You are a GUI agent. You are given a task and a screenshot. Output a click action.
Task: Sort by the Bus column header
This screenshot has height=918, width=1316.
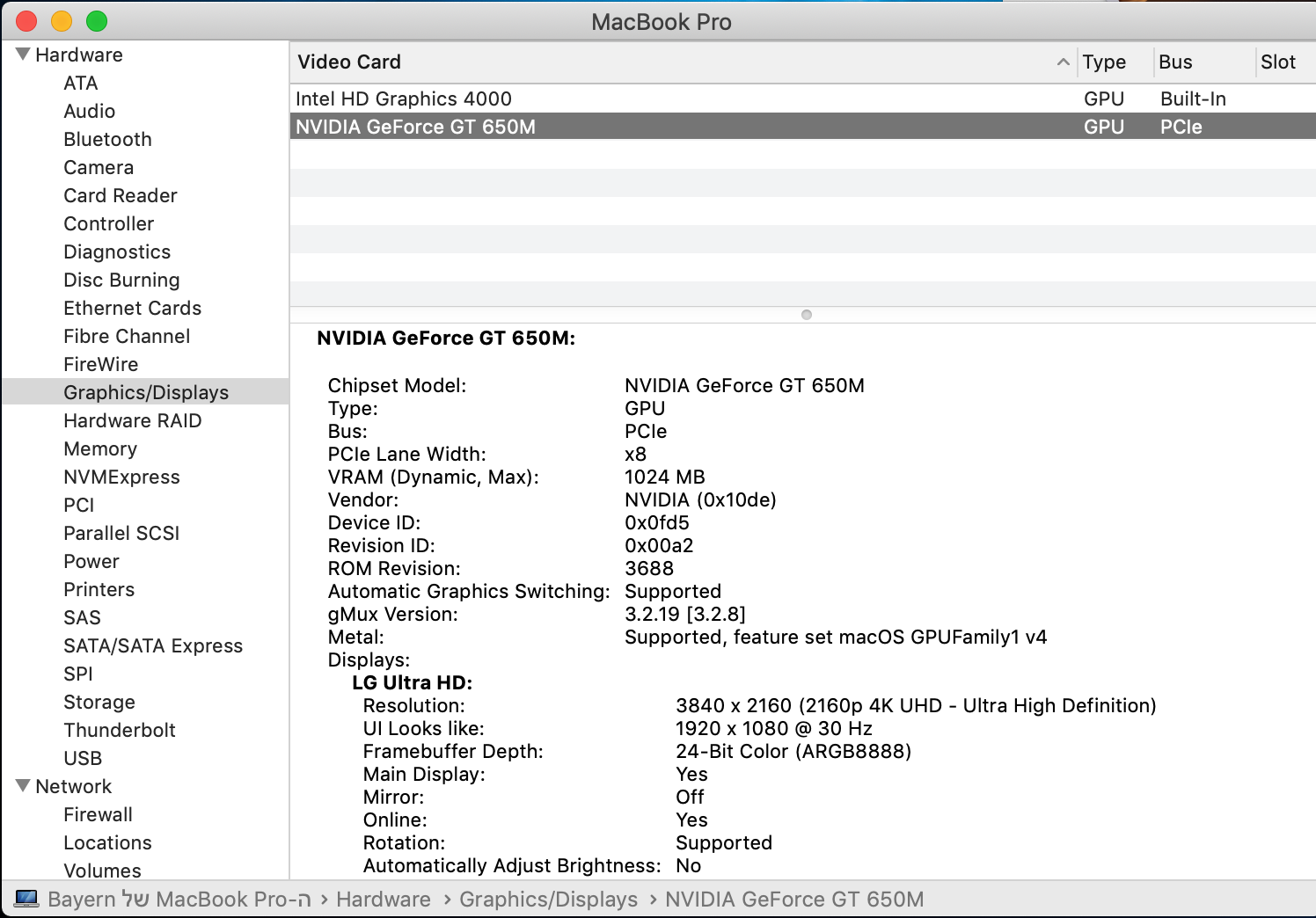[1204, 62]
